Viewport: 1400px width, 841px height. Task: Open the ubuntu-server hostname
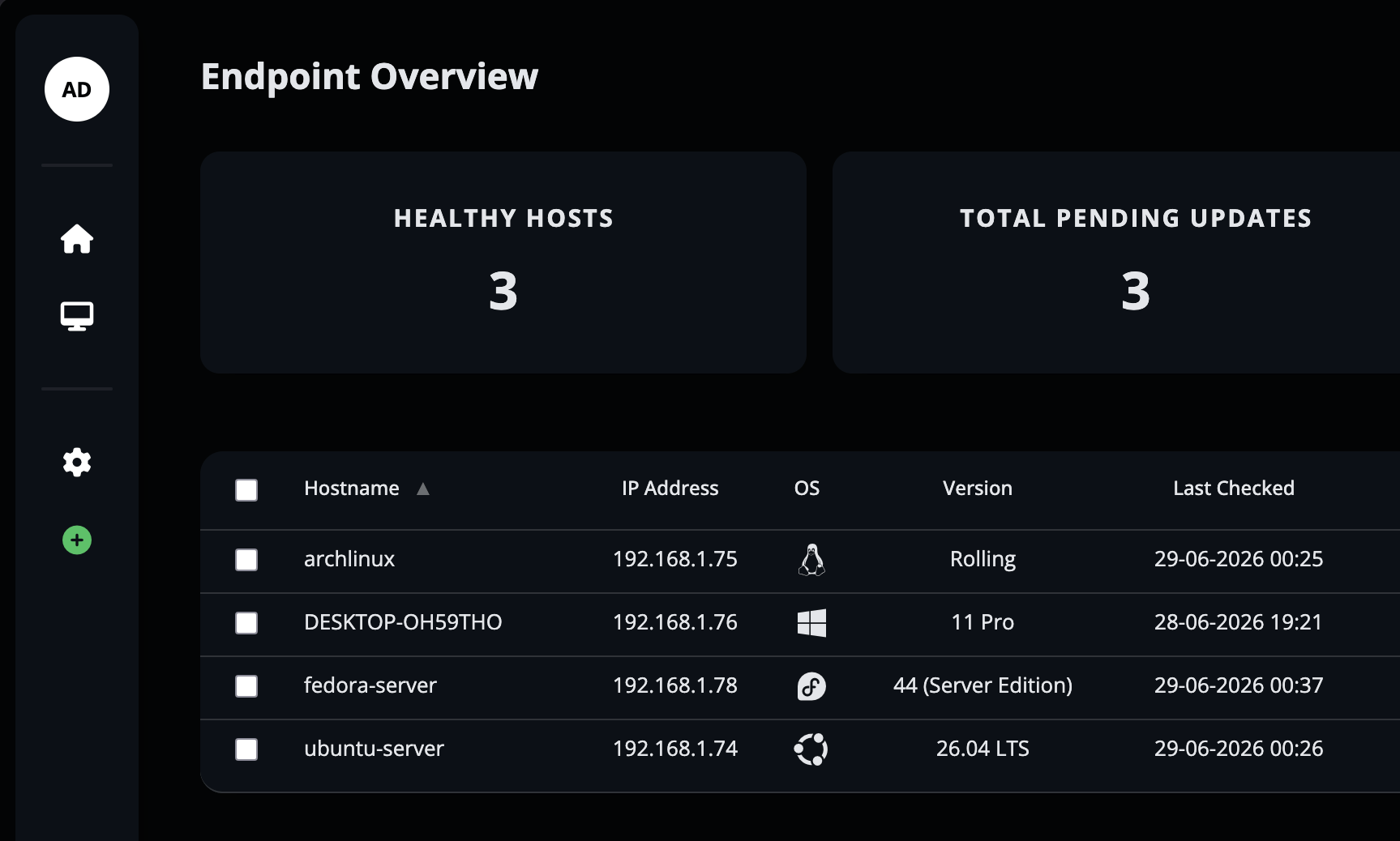click(374, 749)
